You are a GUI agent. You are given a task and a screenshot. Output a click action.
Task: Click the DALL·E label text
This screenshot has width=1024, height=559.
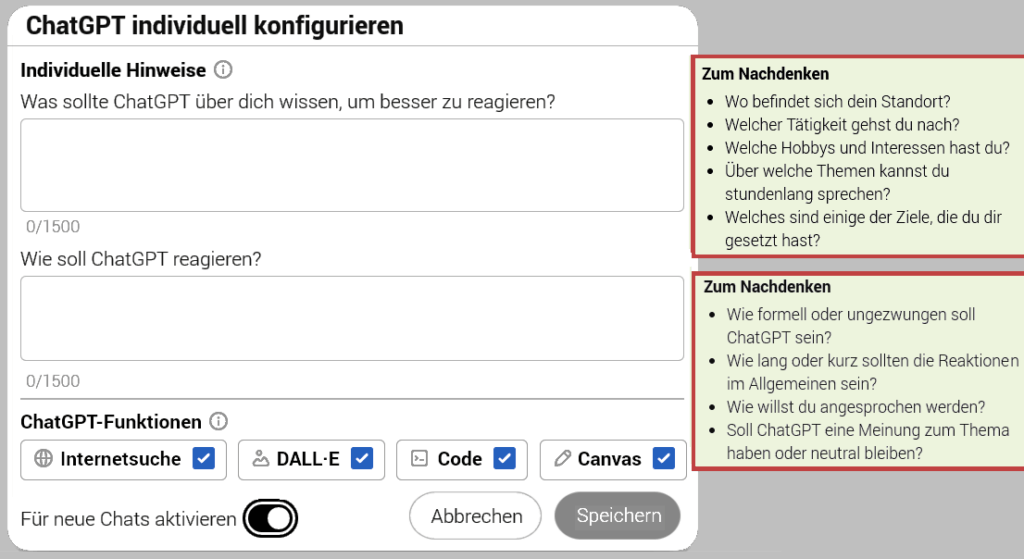(308, 459)
